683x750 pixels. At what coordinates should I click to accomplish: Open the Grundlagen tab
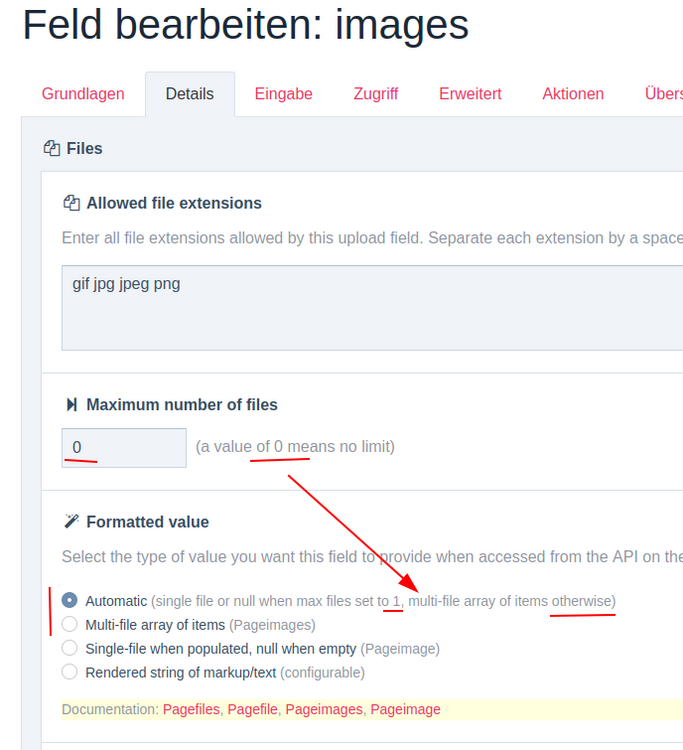83,94
